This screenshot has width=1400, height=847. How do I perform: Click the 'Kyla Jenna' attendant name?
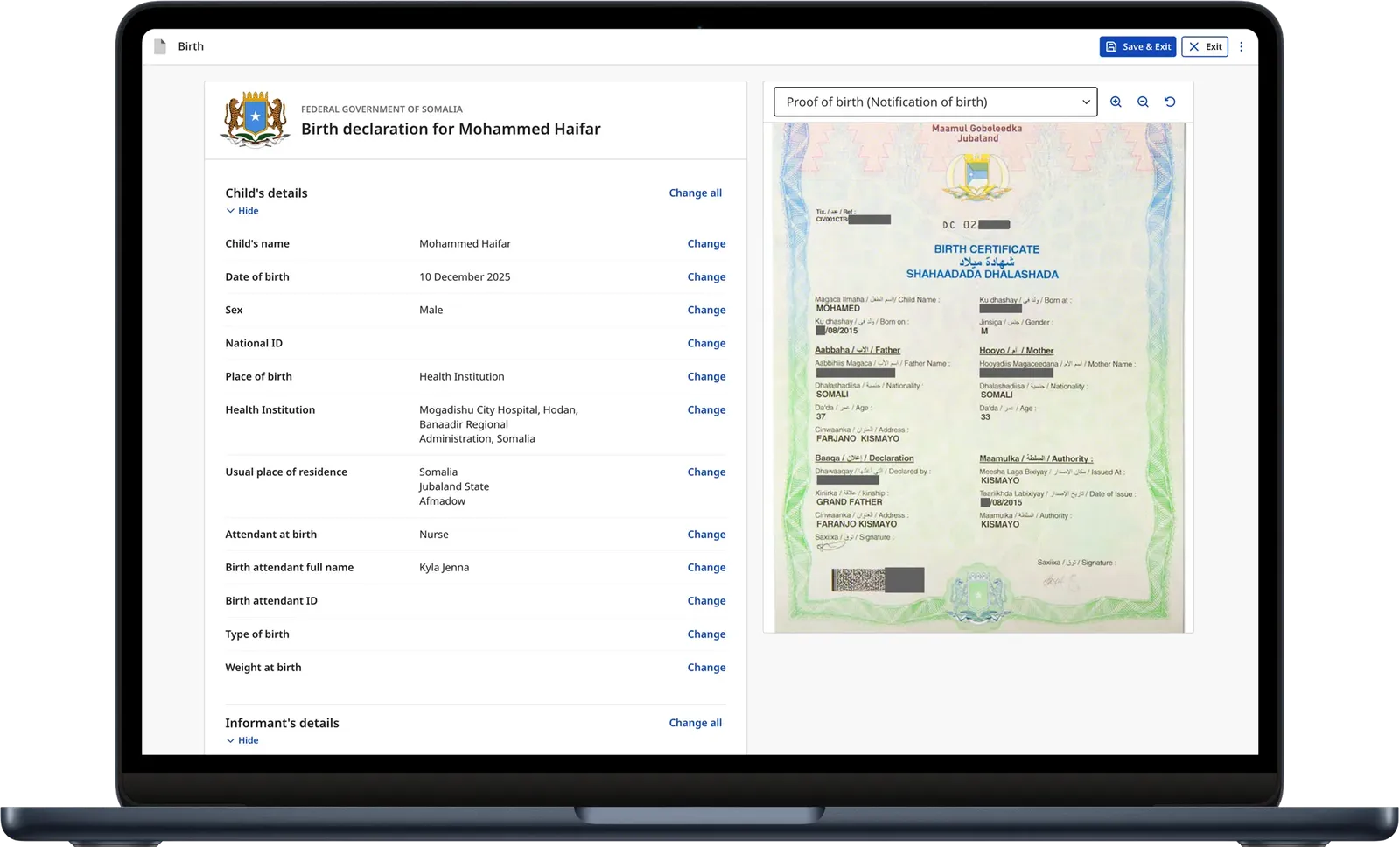coord(444,567)
